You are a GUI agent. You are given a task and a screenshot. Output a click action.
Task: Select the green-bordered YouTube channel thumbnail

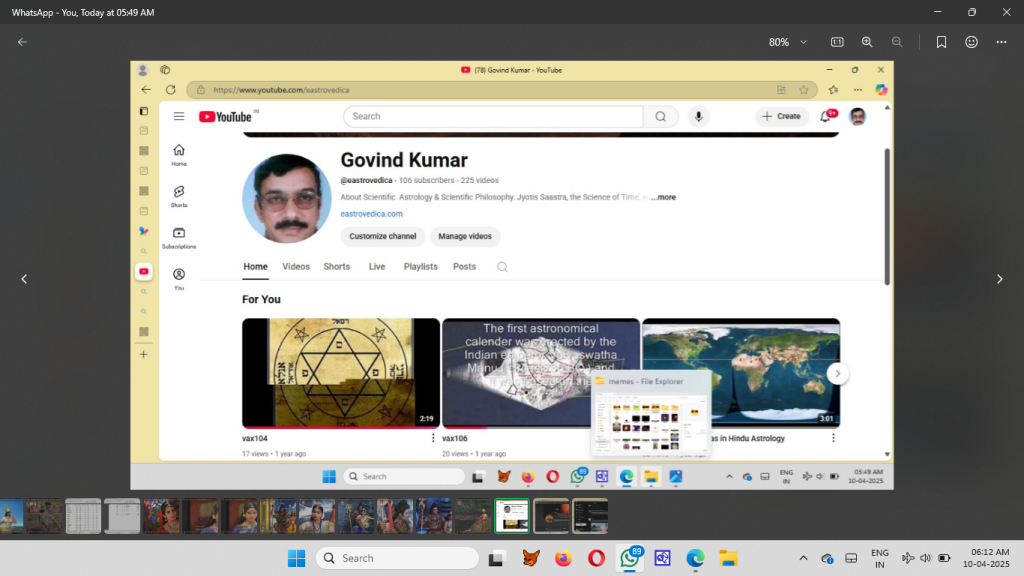(512, 516)
